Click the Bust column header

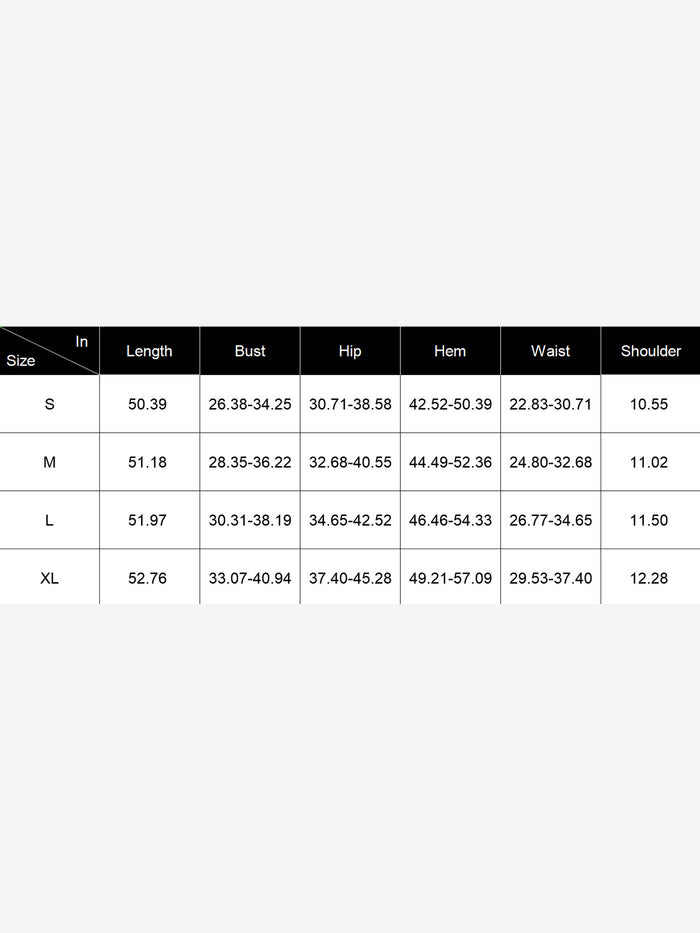coord(250,351)
